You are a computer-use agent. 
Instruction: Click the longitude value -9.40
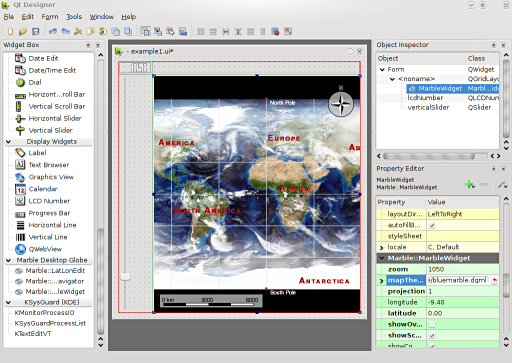click(x=463, y=302)
